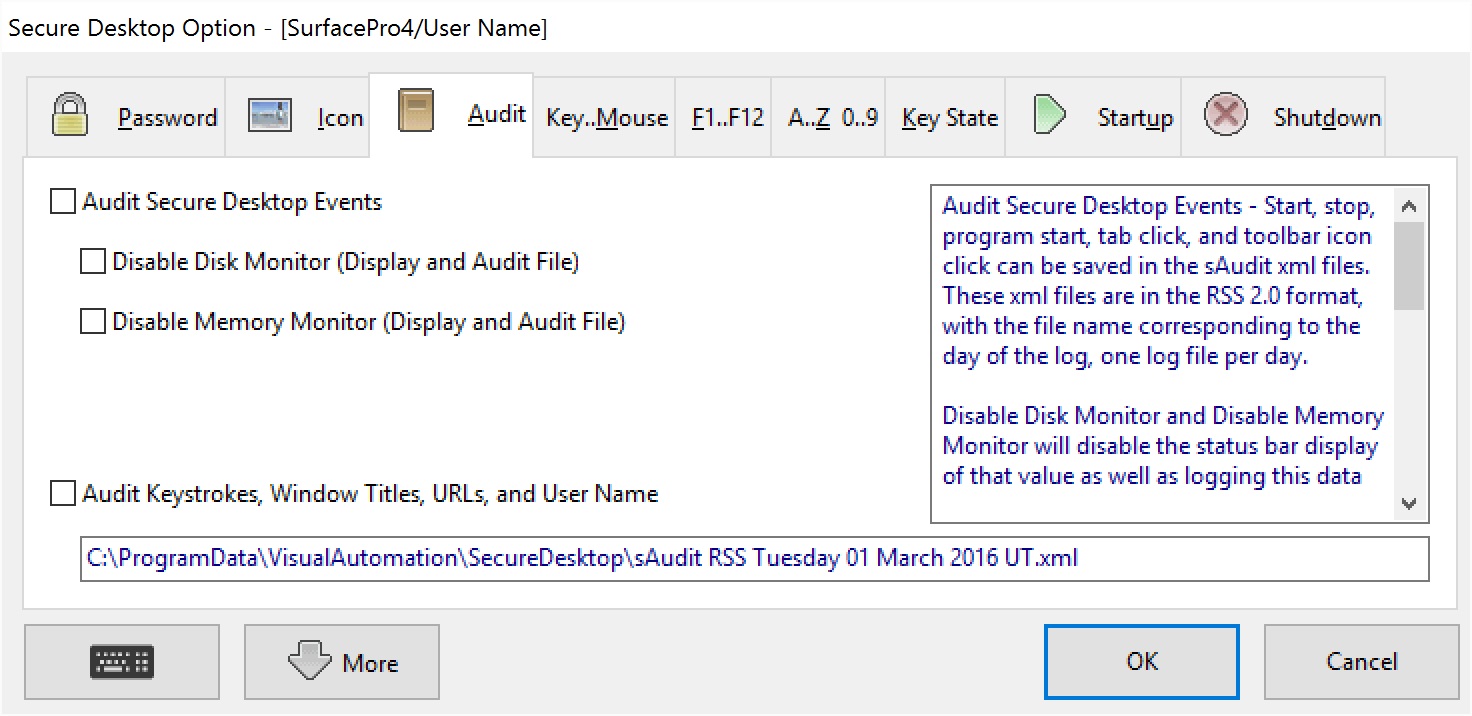
Task: Click the book icon on Audit tab
Action: click(415, 112)
